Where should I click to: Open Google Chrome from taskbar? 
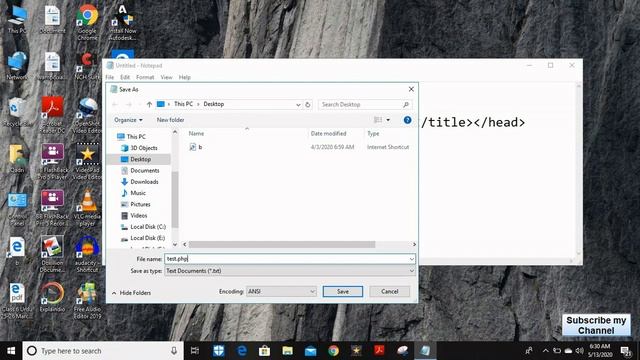point(333,351)
